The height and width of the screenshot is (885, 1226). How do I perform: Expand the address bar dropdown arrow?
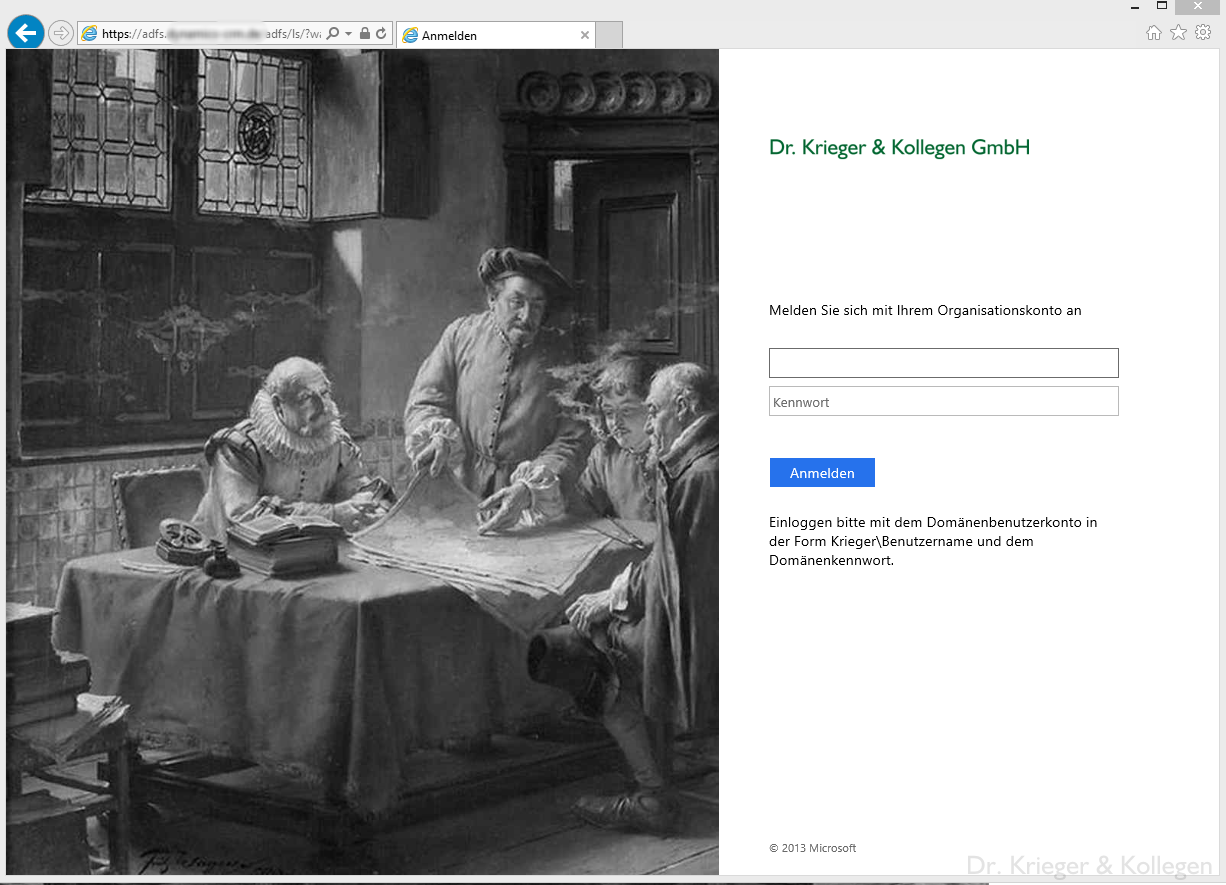pos(348,34)
